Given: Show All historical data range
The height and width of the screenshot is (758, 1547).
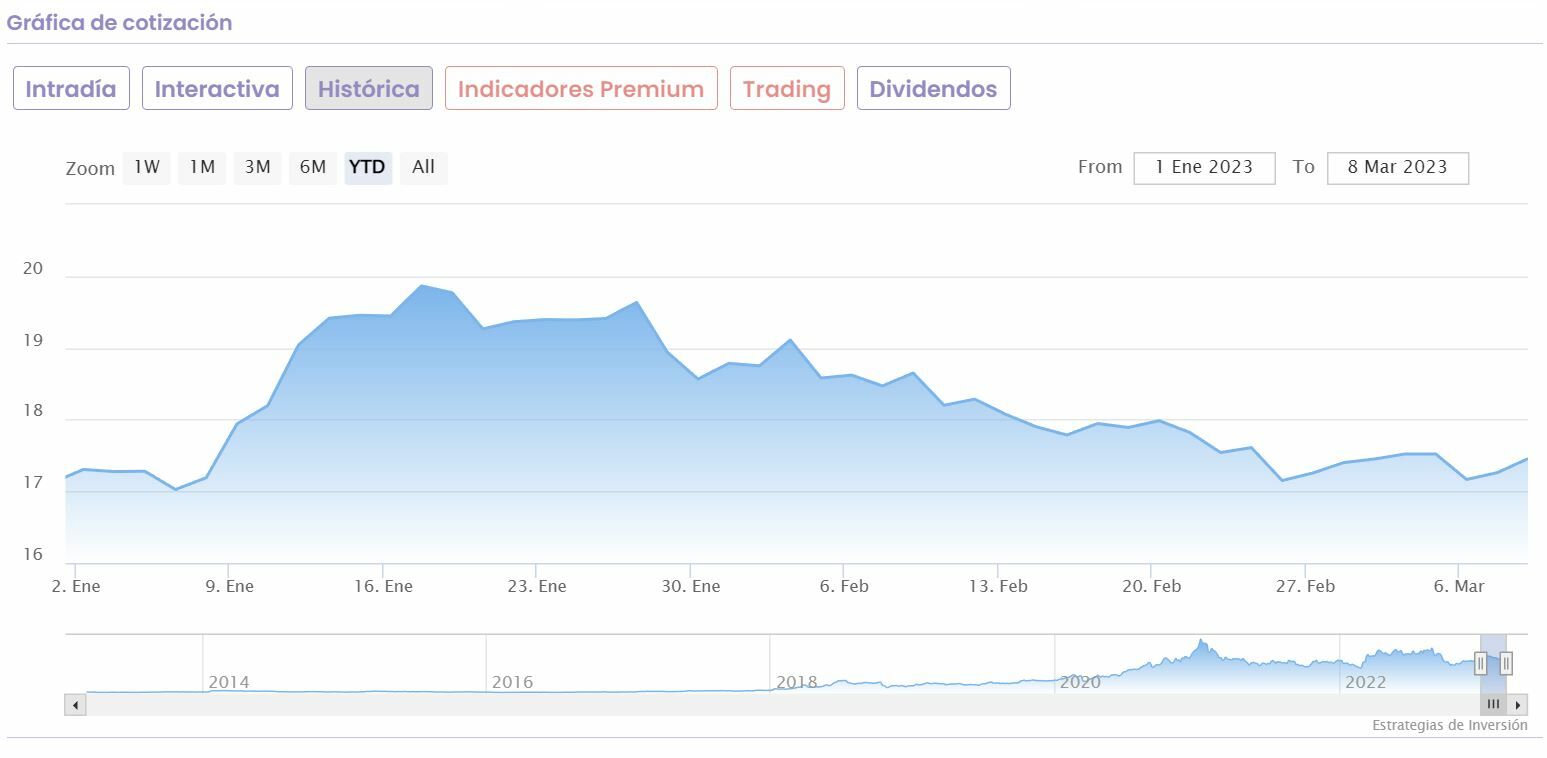Looking at the screenshot, I should 424,168.
